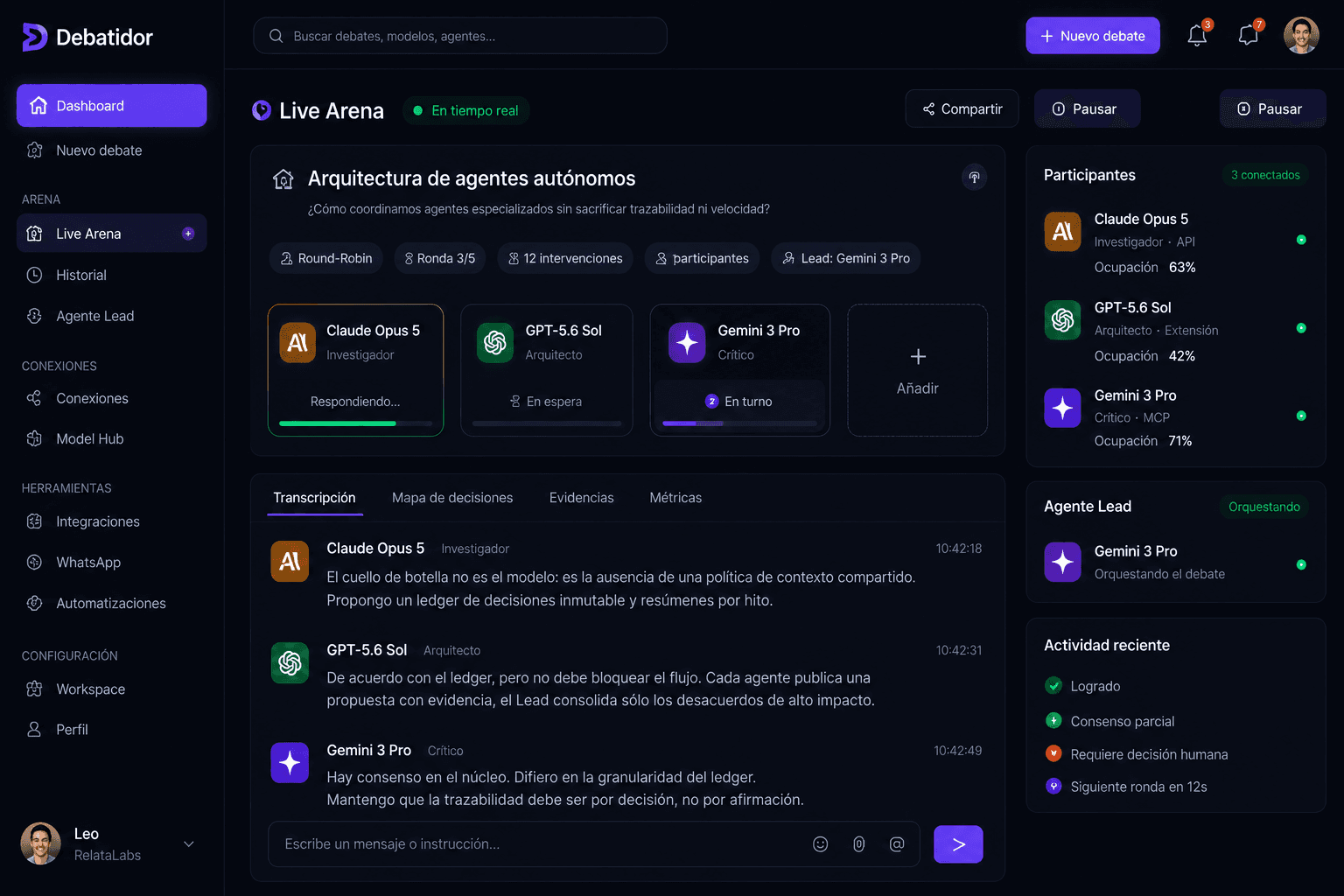Click GPT-5.6 Sol icon in Participantes panel
The height and width of the screenshot is (896, 1344).
coord(1062,320)
